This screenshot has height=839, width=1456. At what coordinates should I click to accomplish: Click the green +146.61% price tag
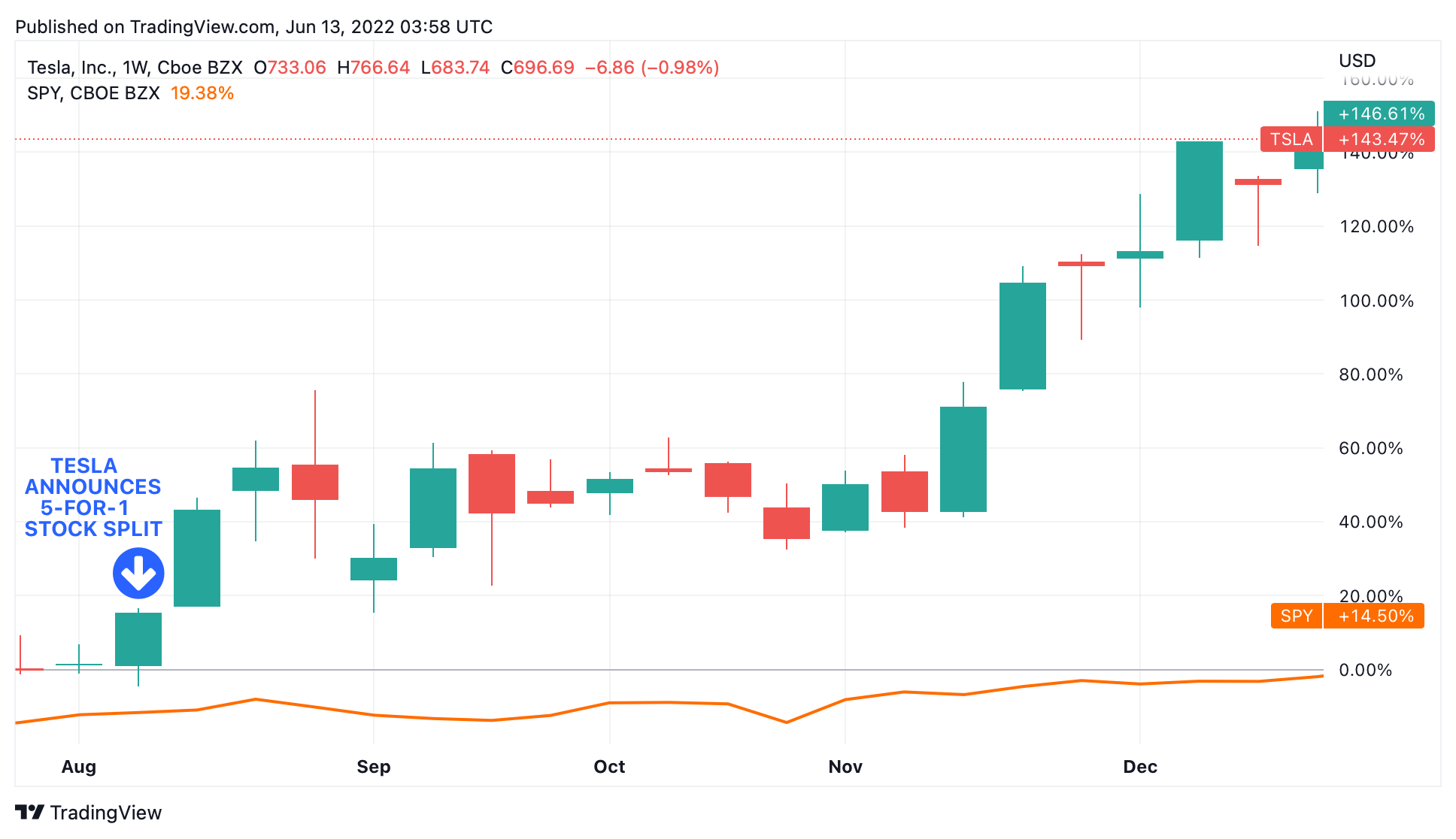(1379, 114)
